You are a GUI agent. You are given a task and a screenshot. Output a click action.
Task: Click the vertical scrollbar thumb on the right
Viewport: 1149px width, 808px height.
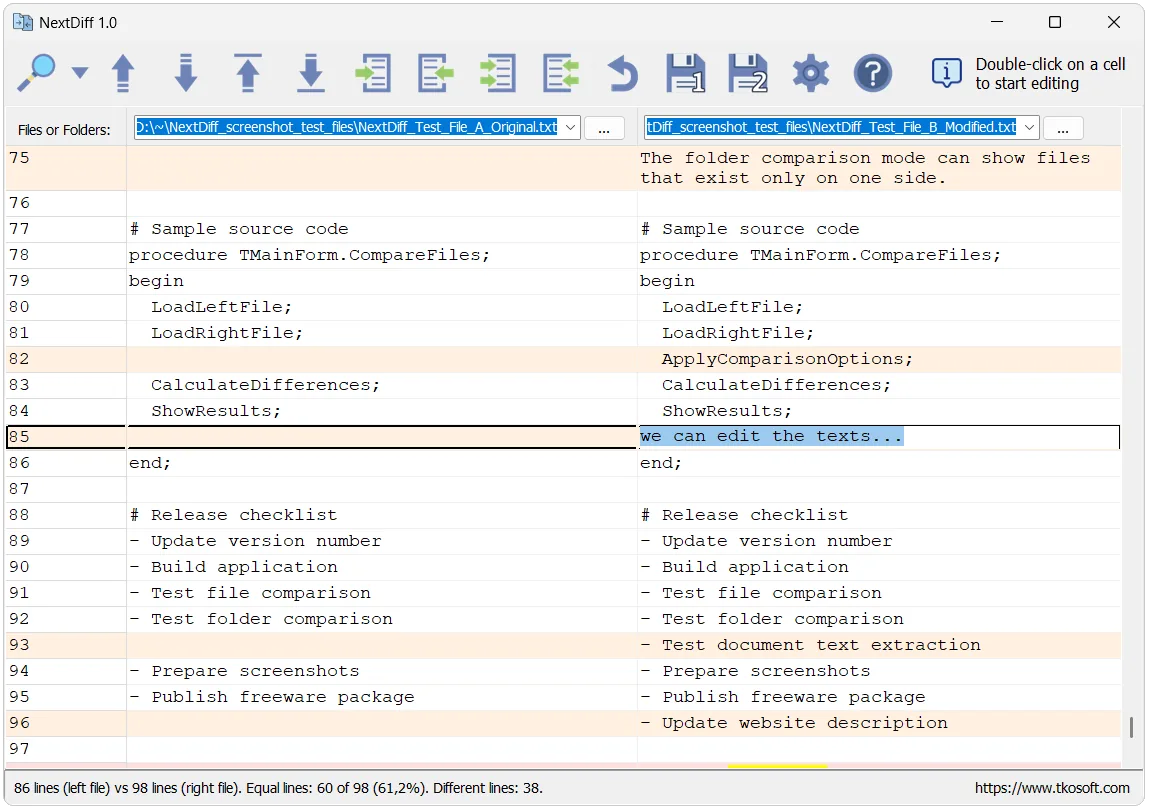1131,727
